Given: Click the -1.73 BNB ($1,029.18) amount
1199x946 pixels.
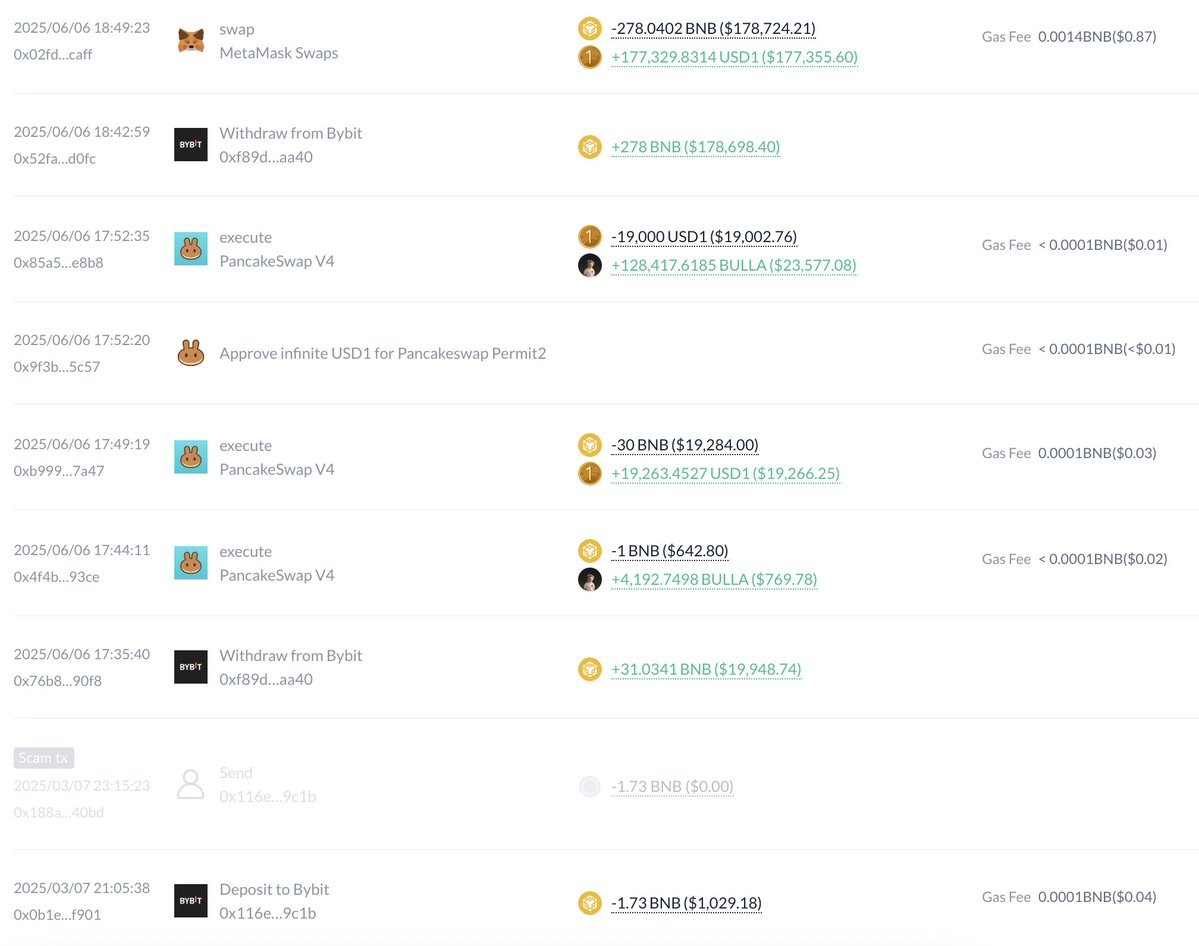Looking at the screenshot, I should (x=687, y=902).
